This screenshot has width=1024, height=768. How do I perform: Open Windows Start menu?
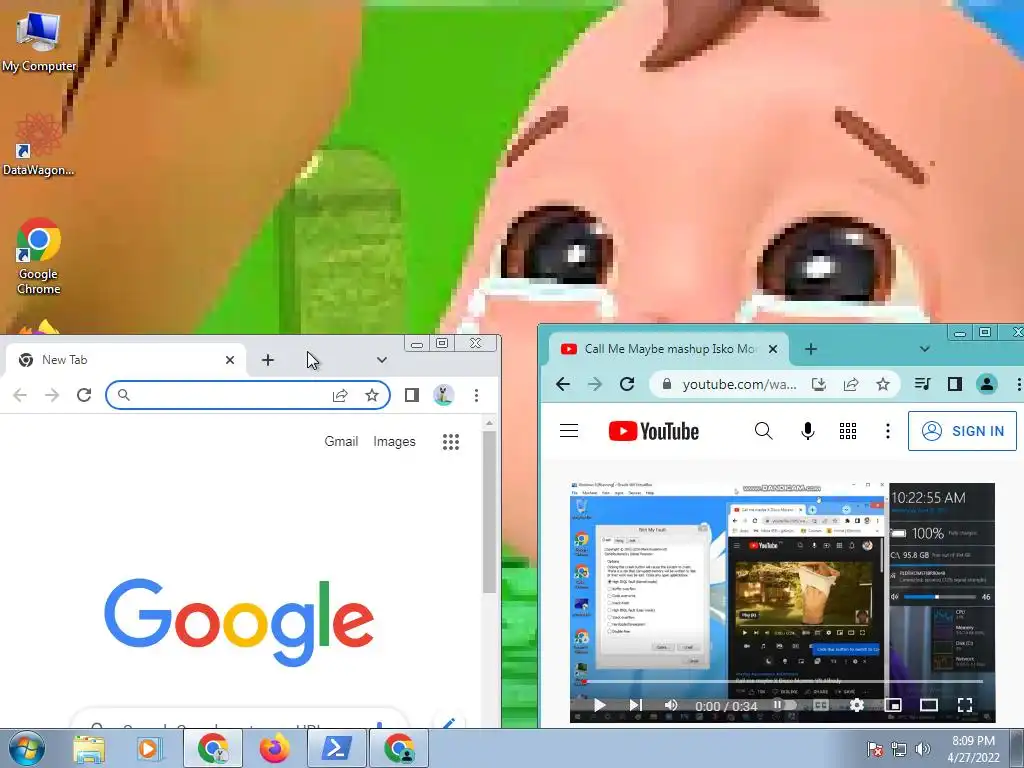click(27, 748)
